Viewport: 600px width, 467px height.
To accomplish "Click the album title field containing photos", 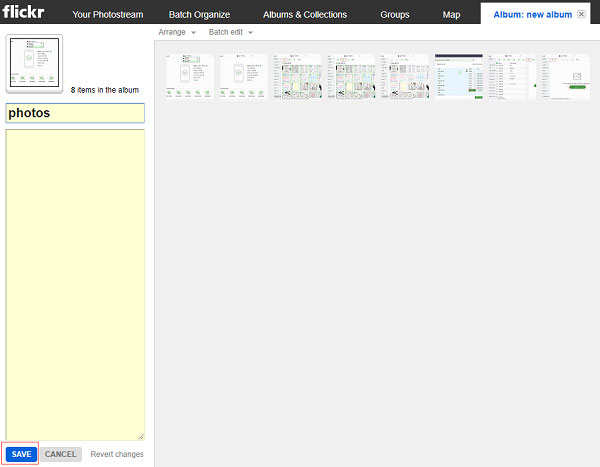I will (x=75, y=113).
